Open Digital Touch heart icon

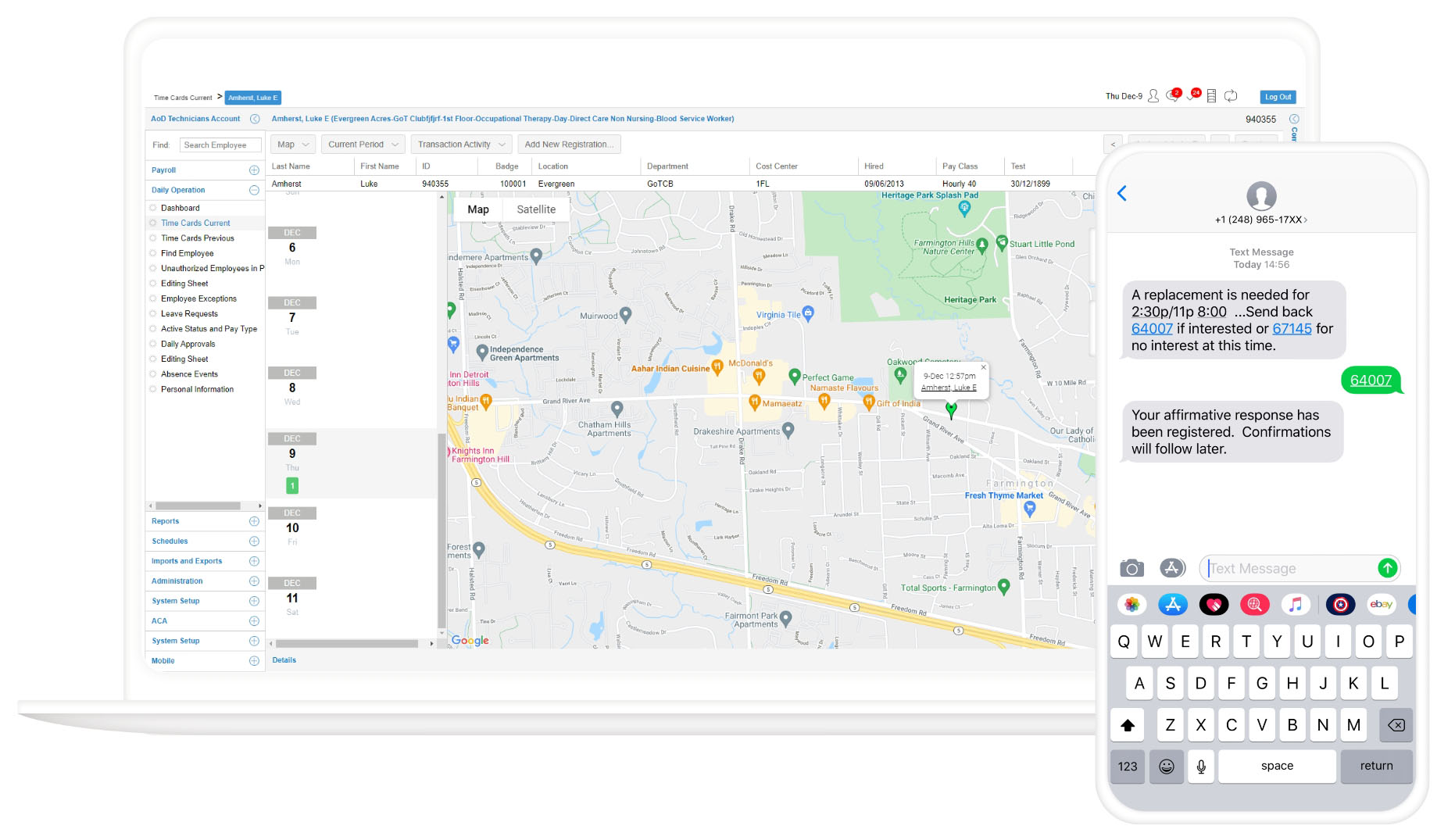point(1214,604)
